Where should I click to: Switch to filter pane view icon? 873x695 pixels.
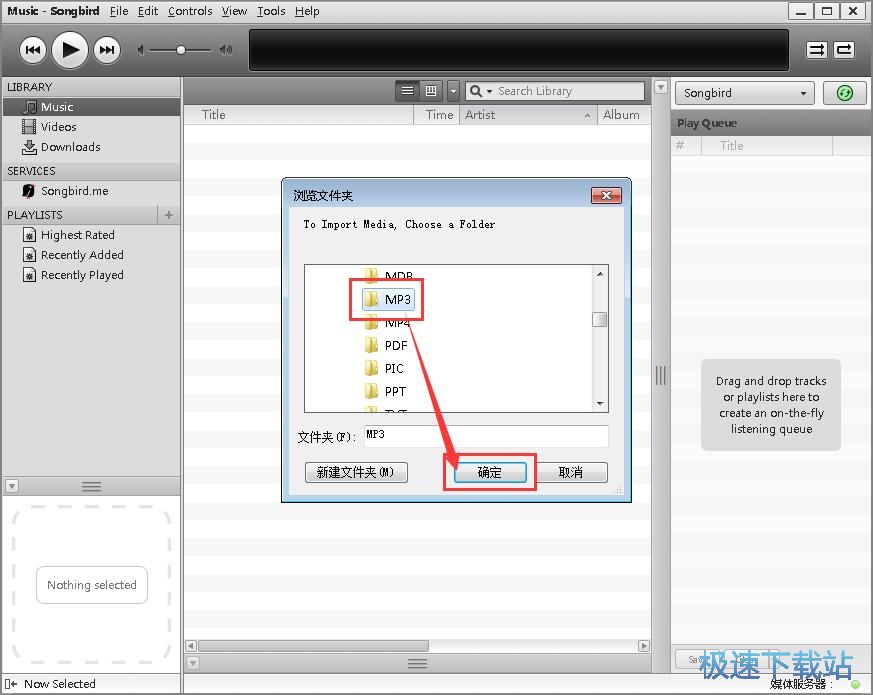click(x=431, y=91)
